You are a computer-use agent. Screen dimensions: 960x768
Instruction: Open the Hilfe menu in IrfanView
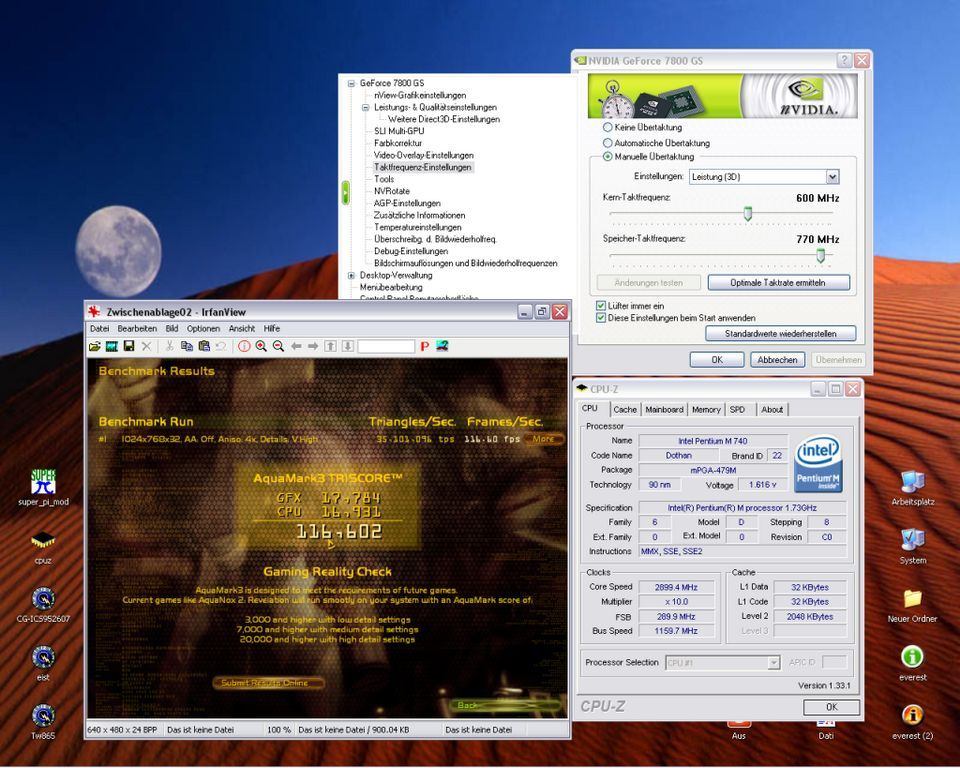click(x=272, y=329)
